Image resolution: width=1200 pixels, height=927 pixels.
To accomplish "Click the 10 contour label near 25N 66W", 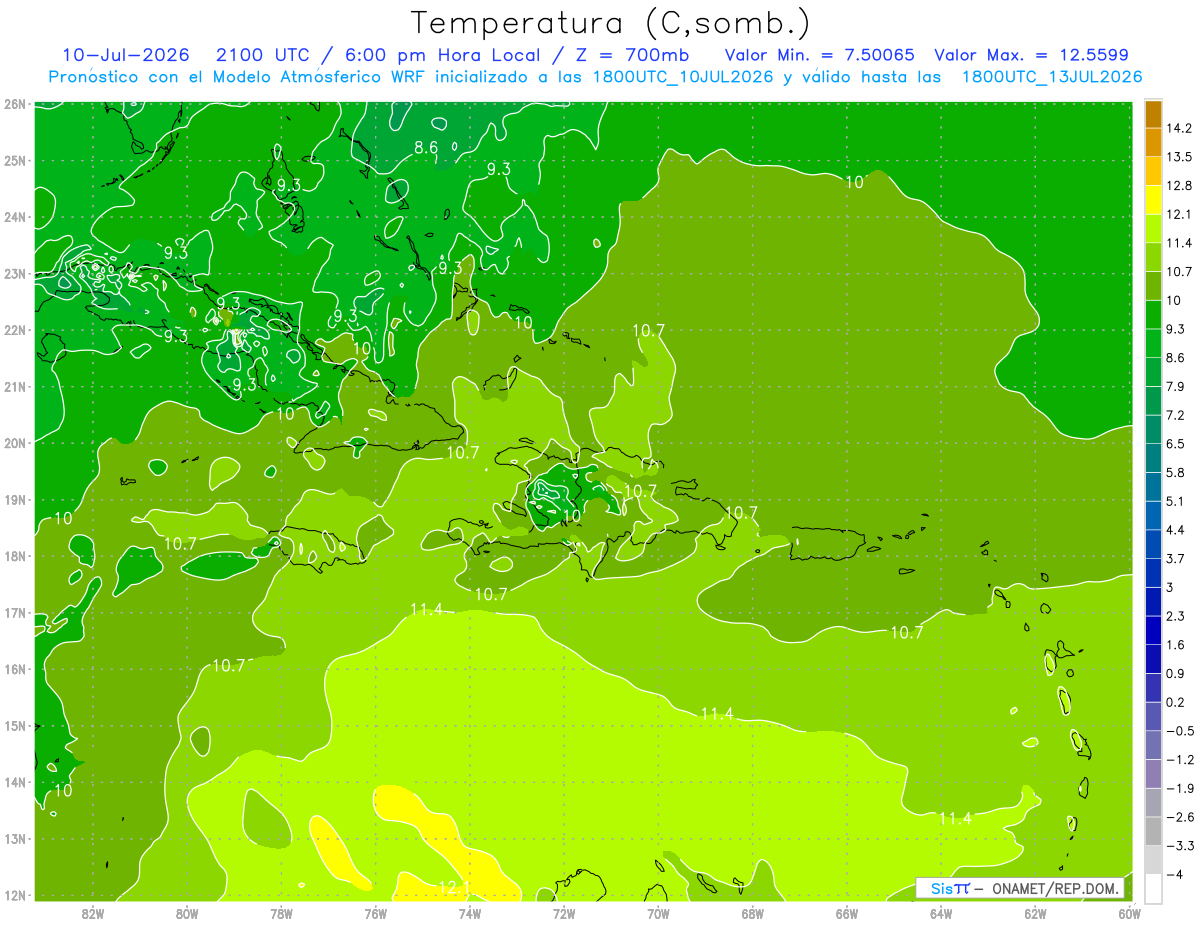I will [x=855, y=182].
